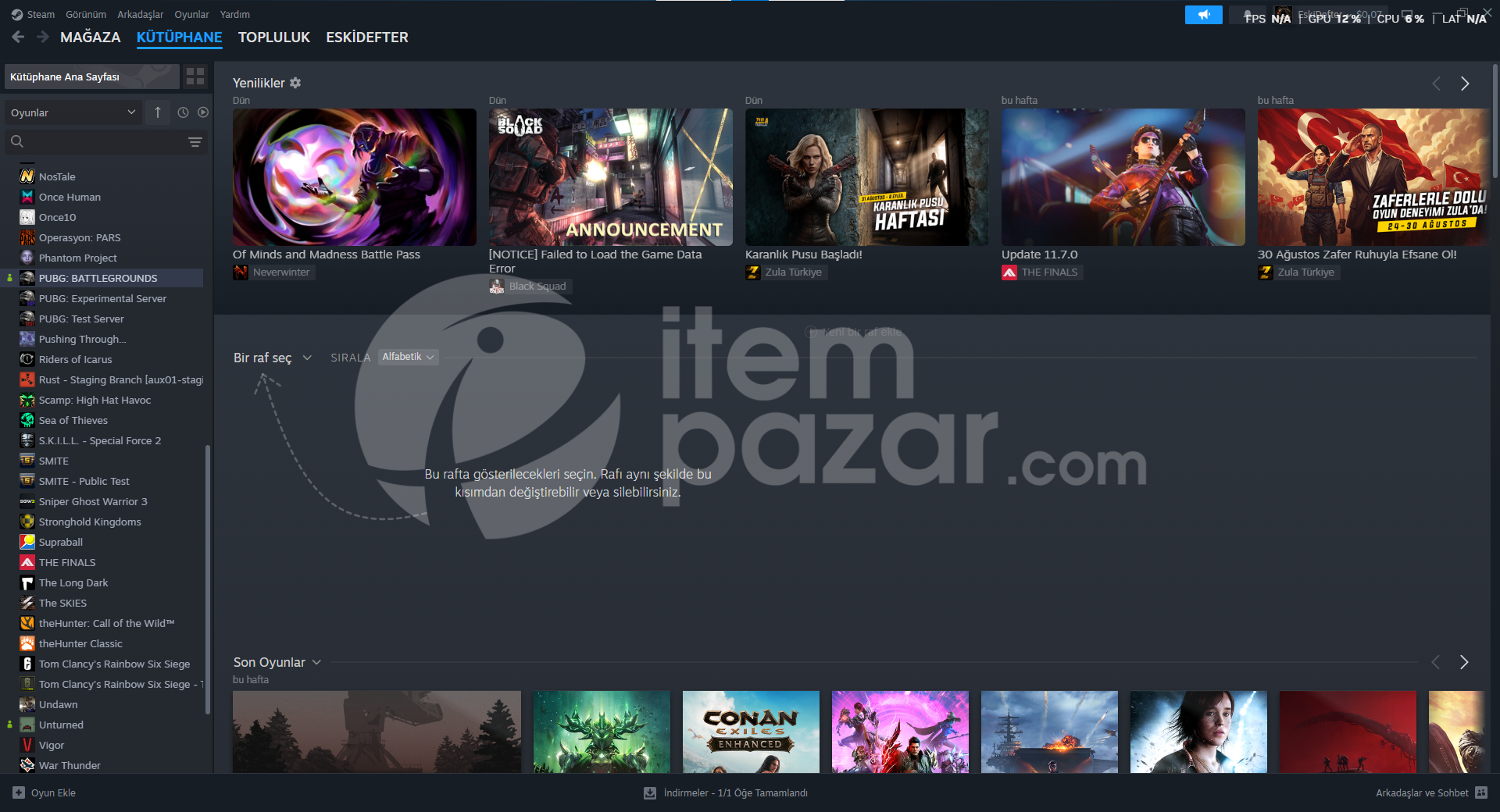This screenshot has height=812, width=1500.
Task: Open the Black Squad announcement thumbnail
Action: [611, 177]
